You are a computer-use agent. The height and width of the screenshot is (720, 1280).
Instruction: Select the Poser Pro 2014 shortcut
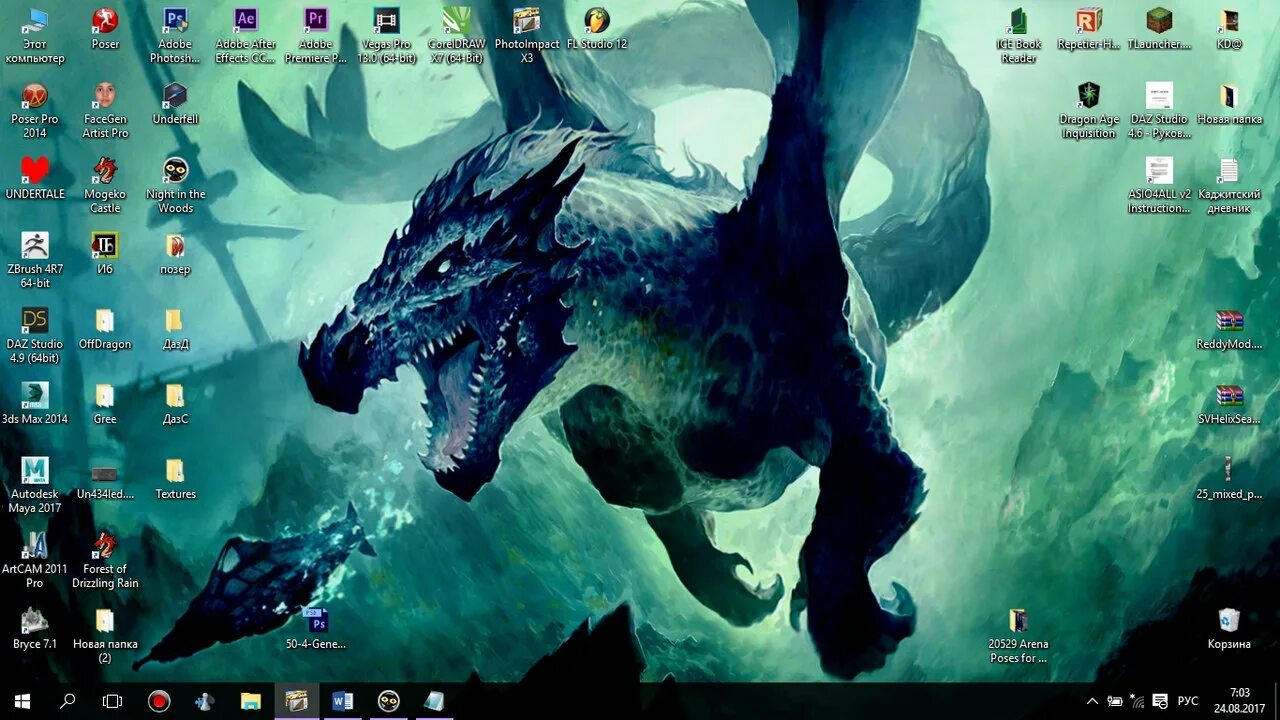[35, 111]
